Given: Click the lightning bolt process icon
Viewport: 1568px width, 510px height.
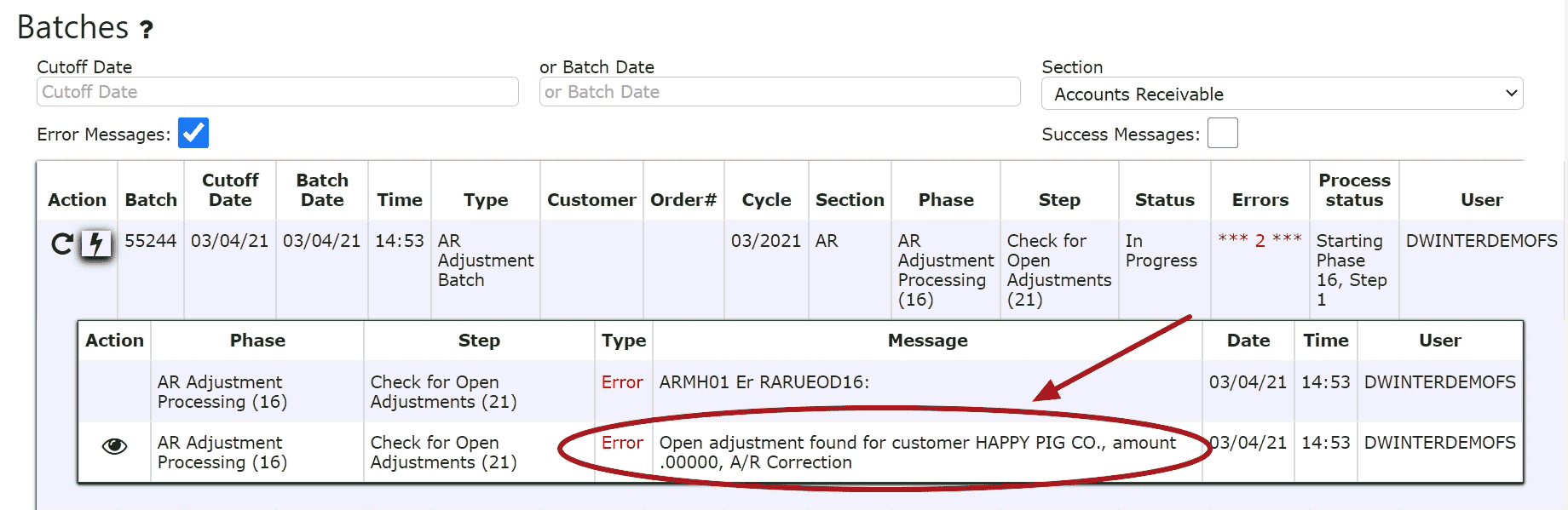Looking at the screenshot, I should (96, 244).
